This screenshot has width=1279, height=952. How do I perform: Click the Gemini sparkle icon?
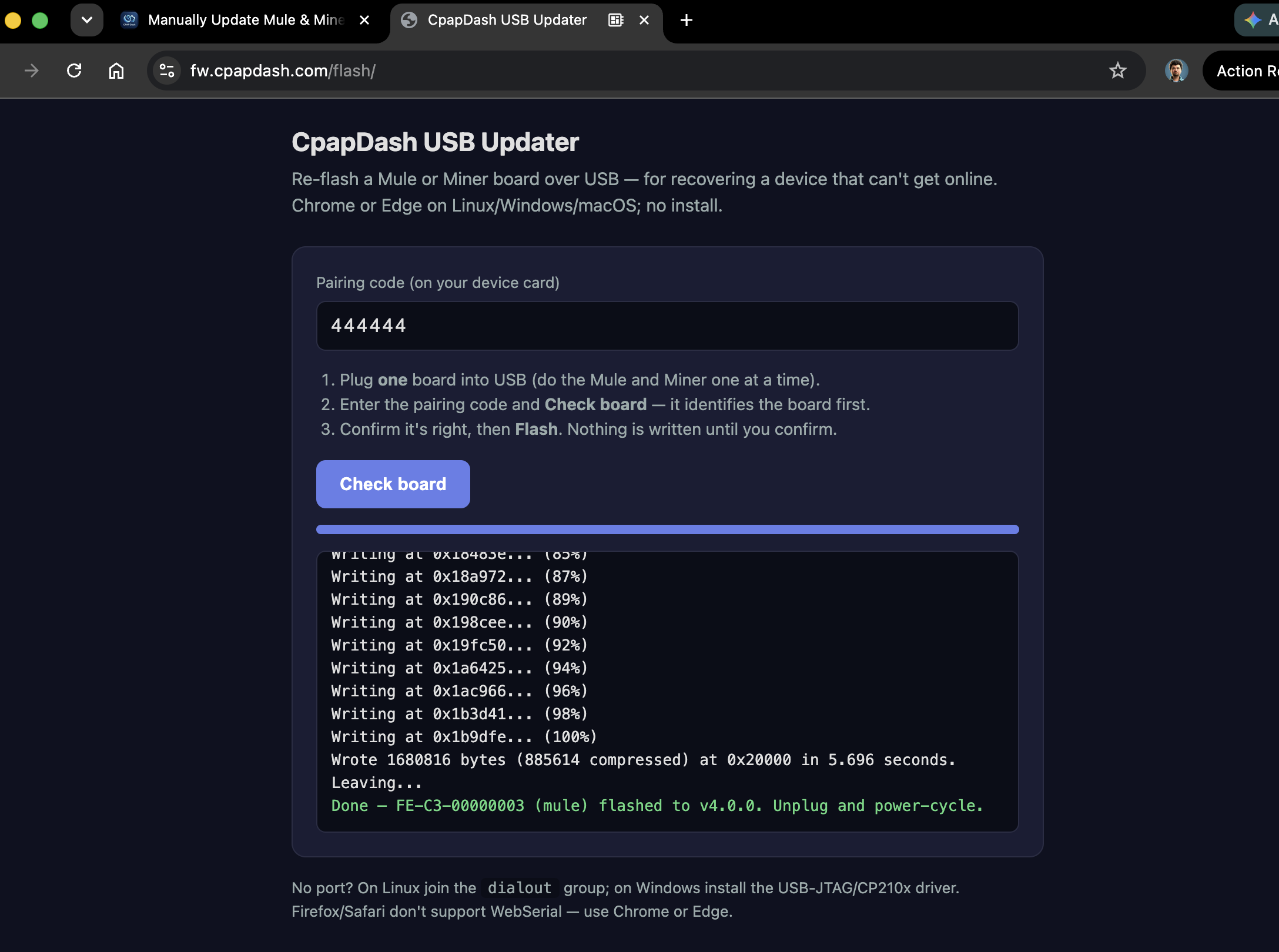tap(1252, 21)
